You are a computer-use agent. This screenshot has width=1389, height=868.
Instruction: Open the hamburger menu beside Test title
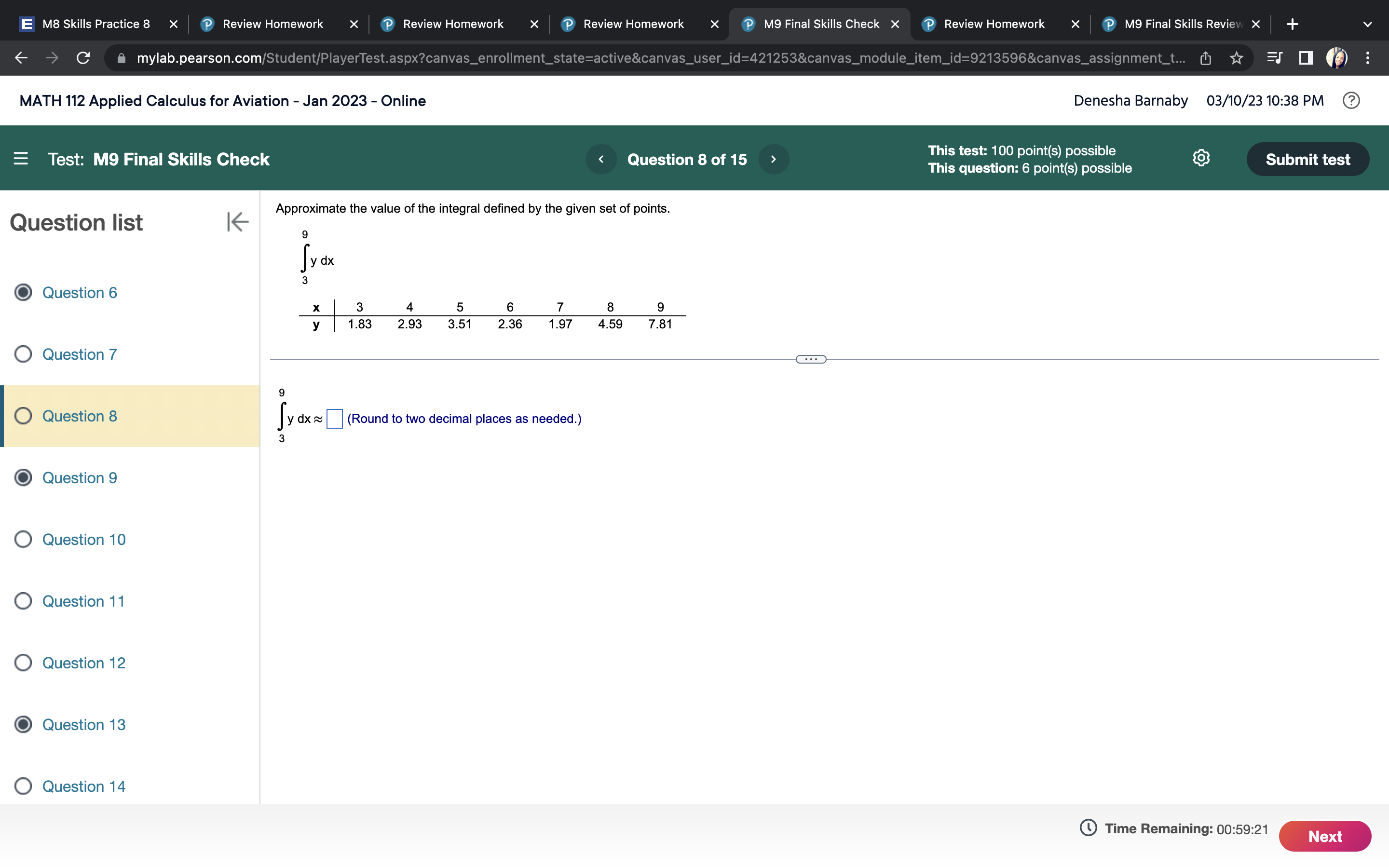(21, 159)
